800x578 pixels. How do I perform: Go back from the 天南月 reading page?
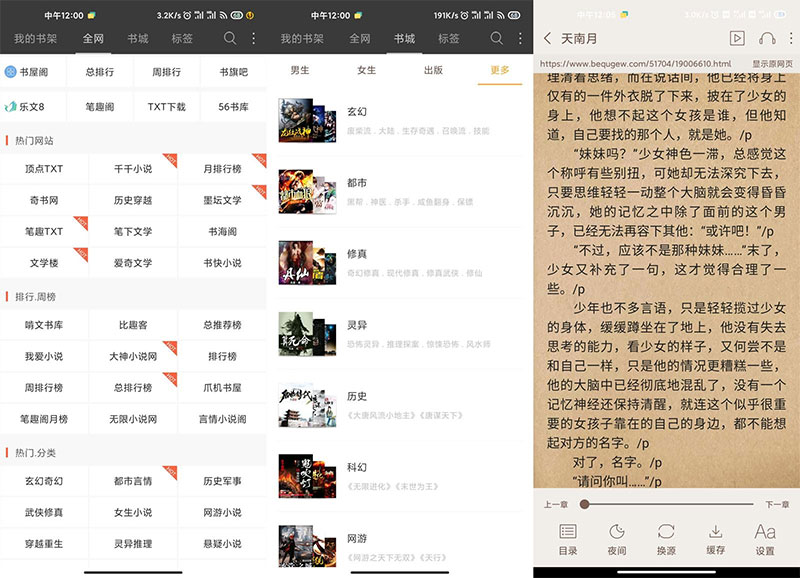(x=547, y=38)
